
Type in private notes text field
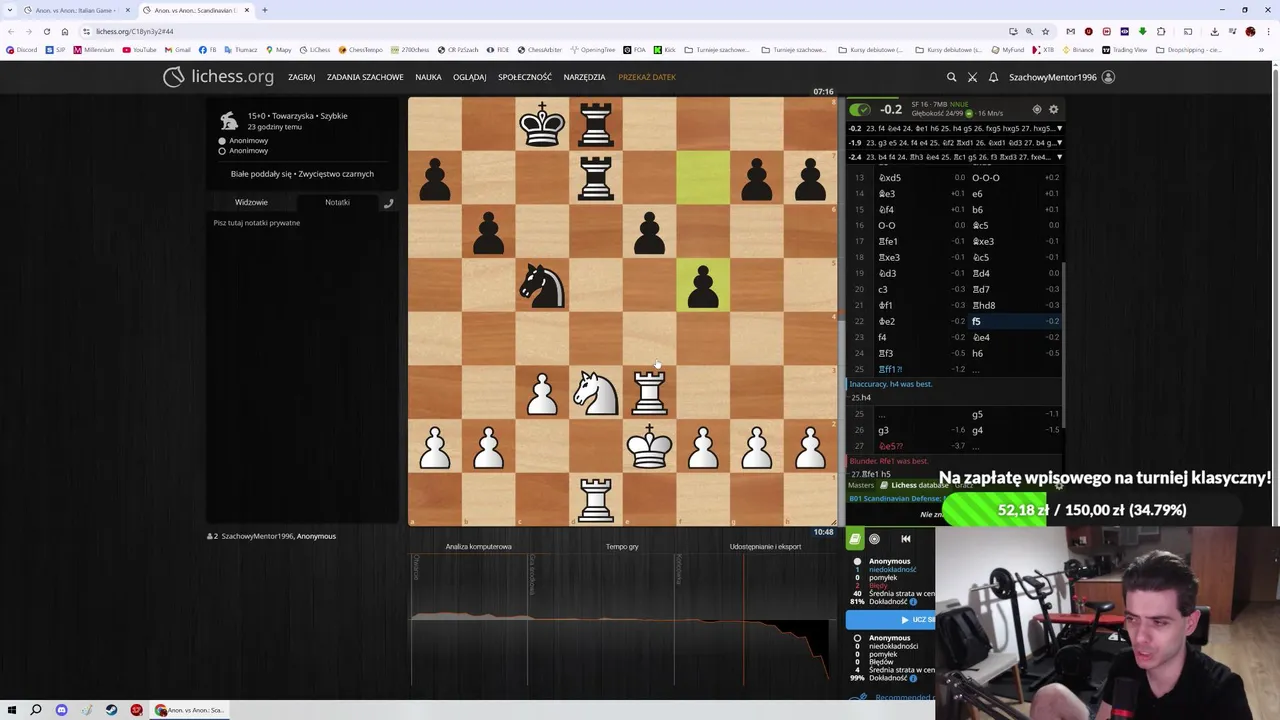[302, 365]
